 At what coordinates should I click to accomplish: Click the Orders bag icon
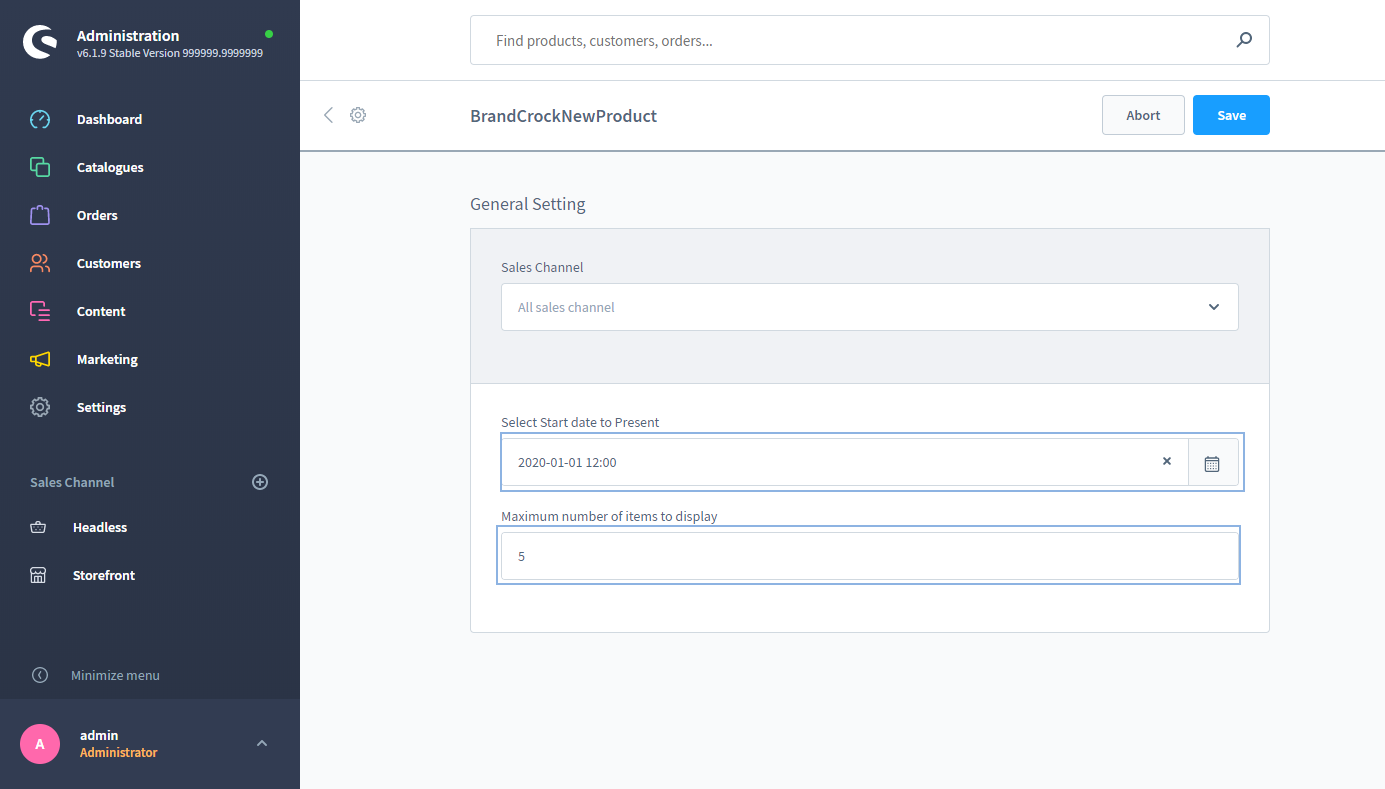pos(40,215)
